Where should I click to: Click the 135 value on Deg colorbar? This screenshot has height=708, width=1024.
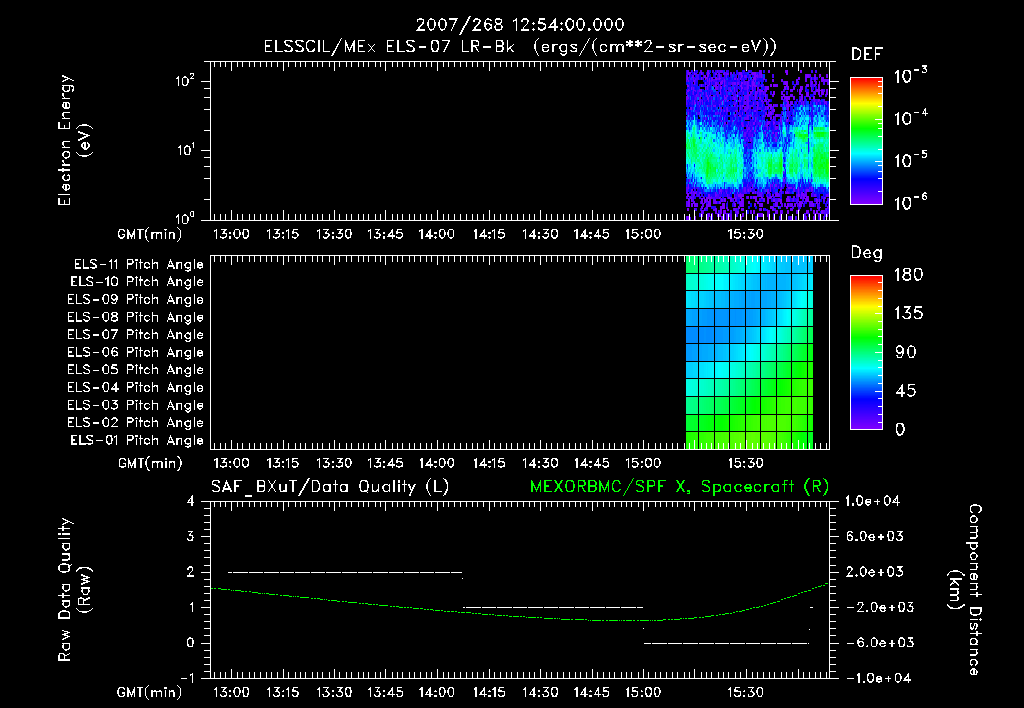(x=909, y=314)
